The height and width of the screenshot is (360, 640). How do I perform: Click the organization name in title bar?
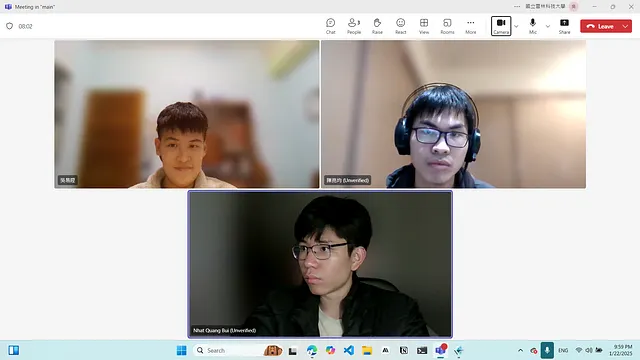(545, 7)
